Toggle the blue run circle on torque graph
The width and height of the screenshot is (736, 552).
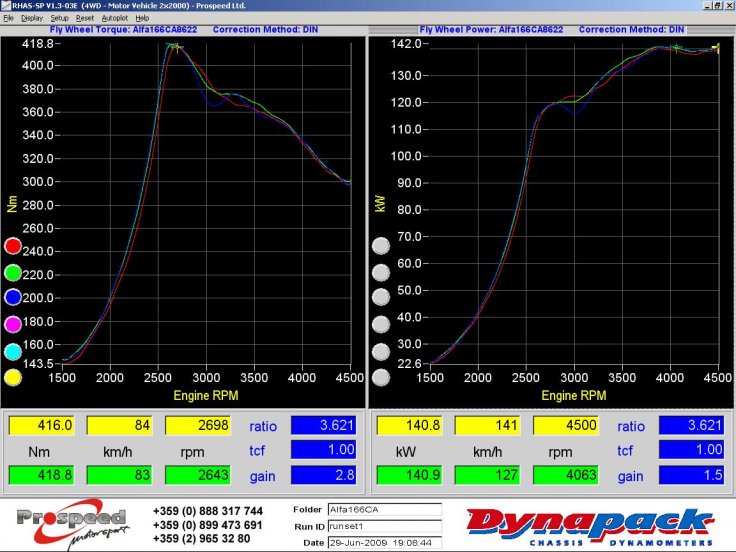pyautogui.click(x=13, y=298)
